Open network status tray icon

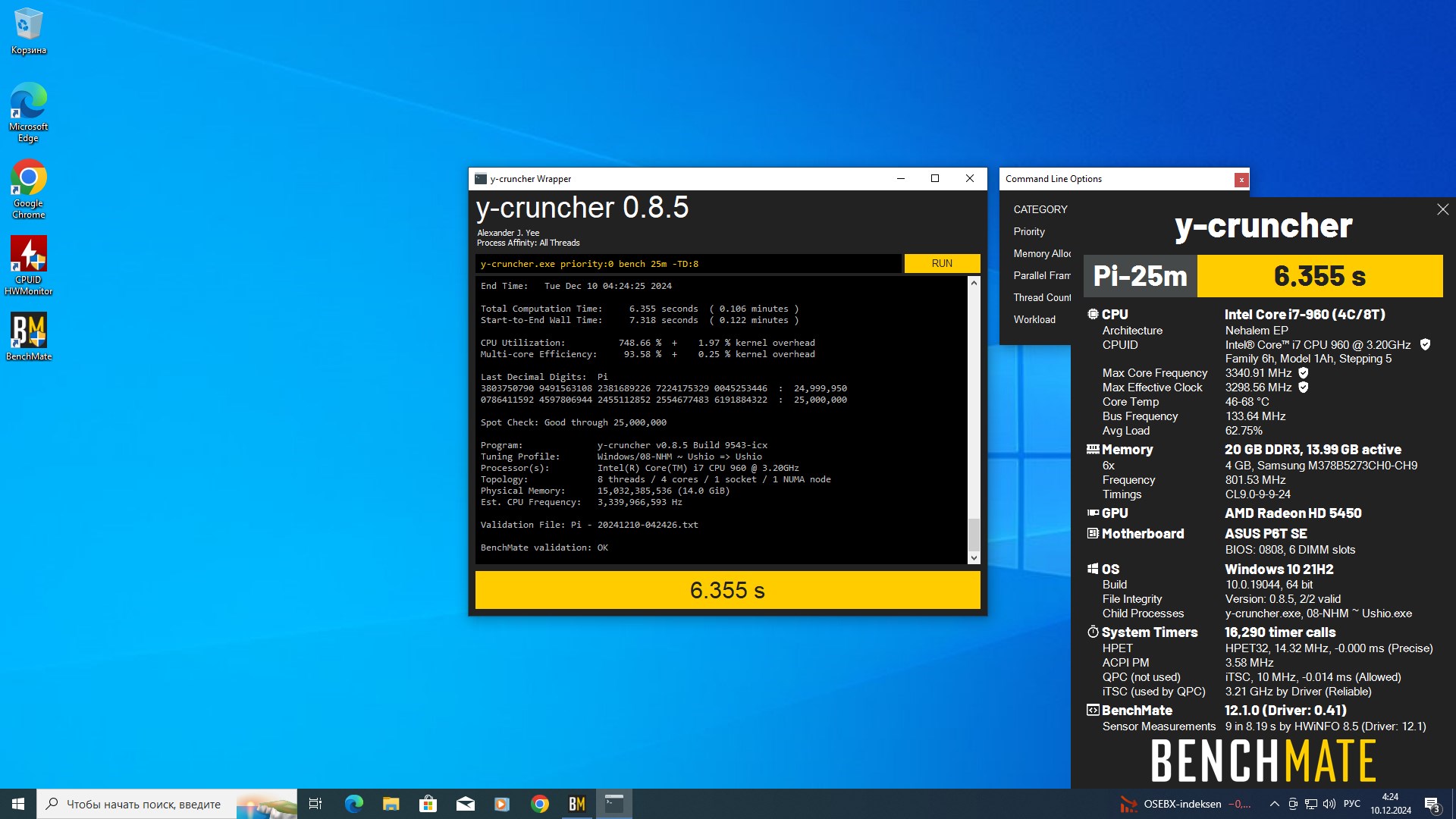1310,804
